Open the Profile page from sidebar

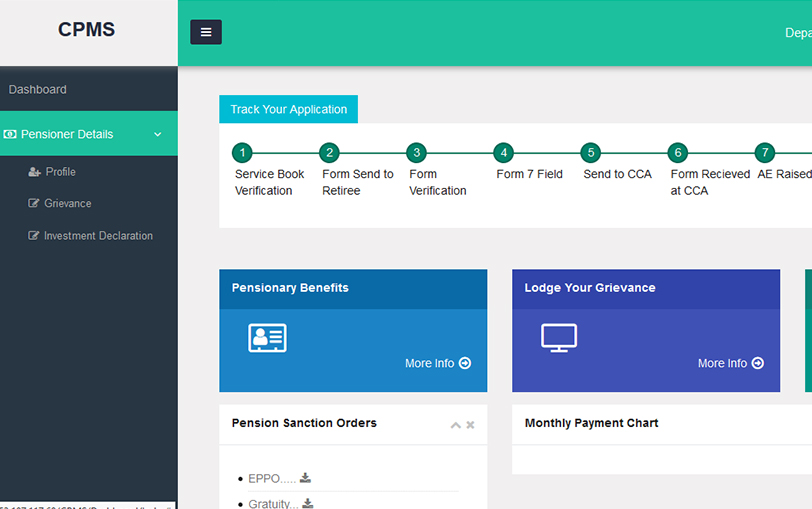60,171
